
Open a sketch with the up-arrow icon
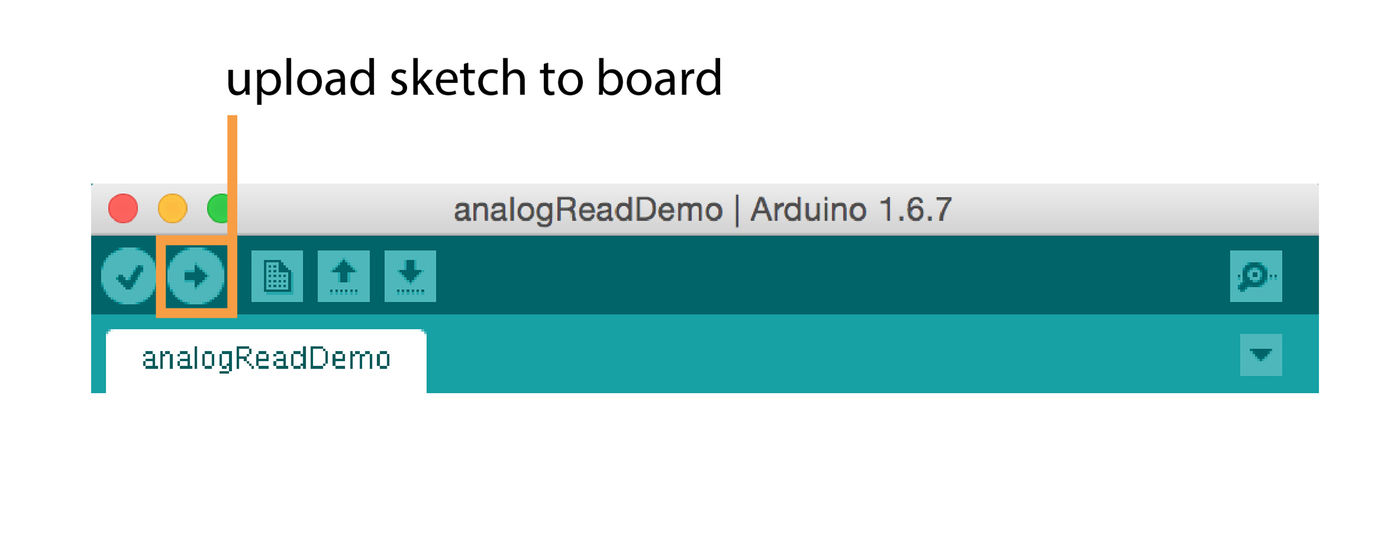(343, 276)
